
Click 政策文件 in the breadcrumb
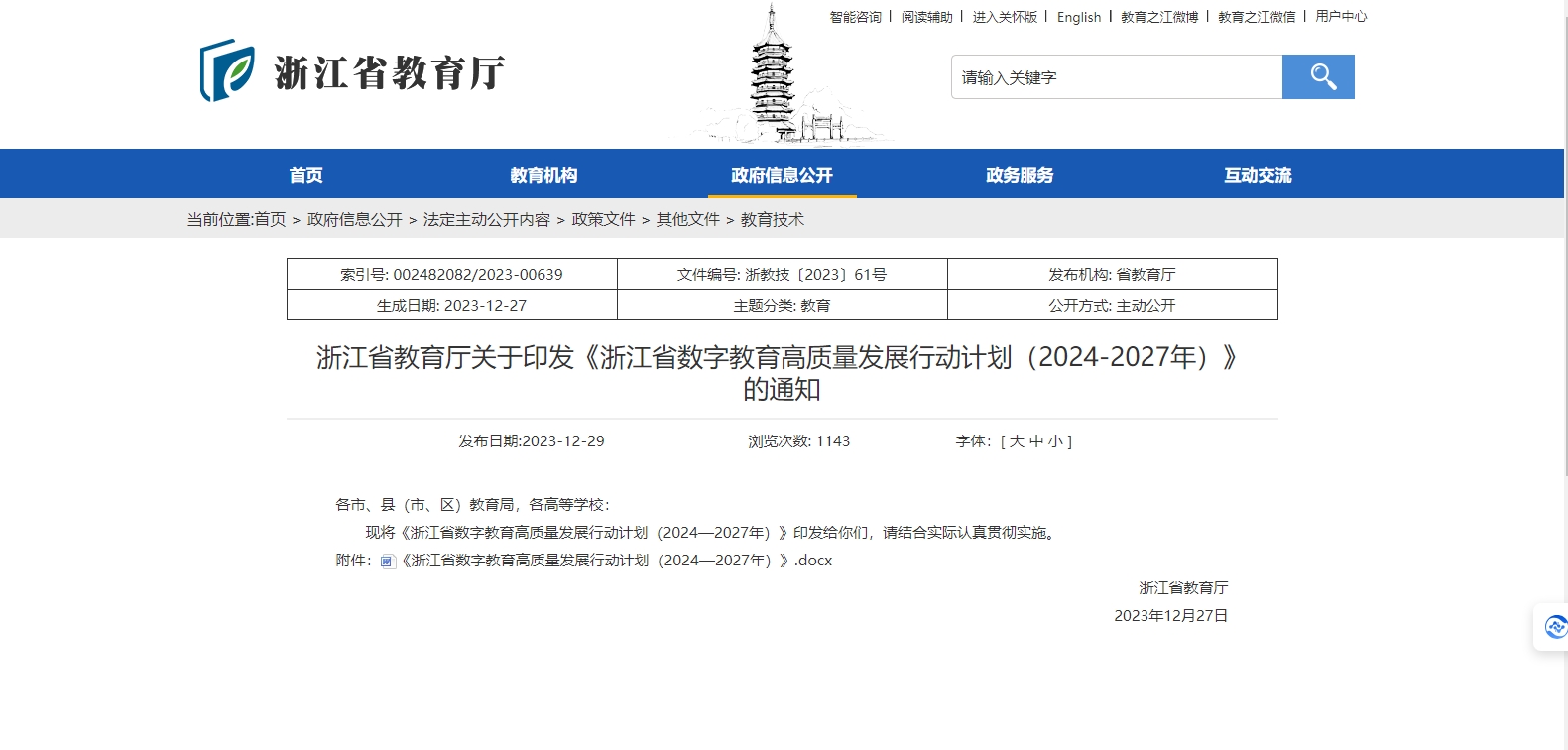point(603,220)
